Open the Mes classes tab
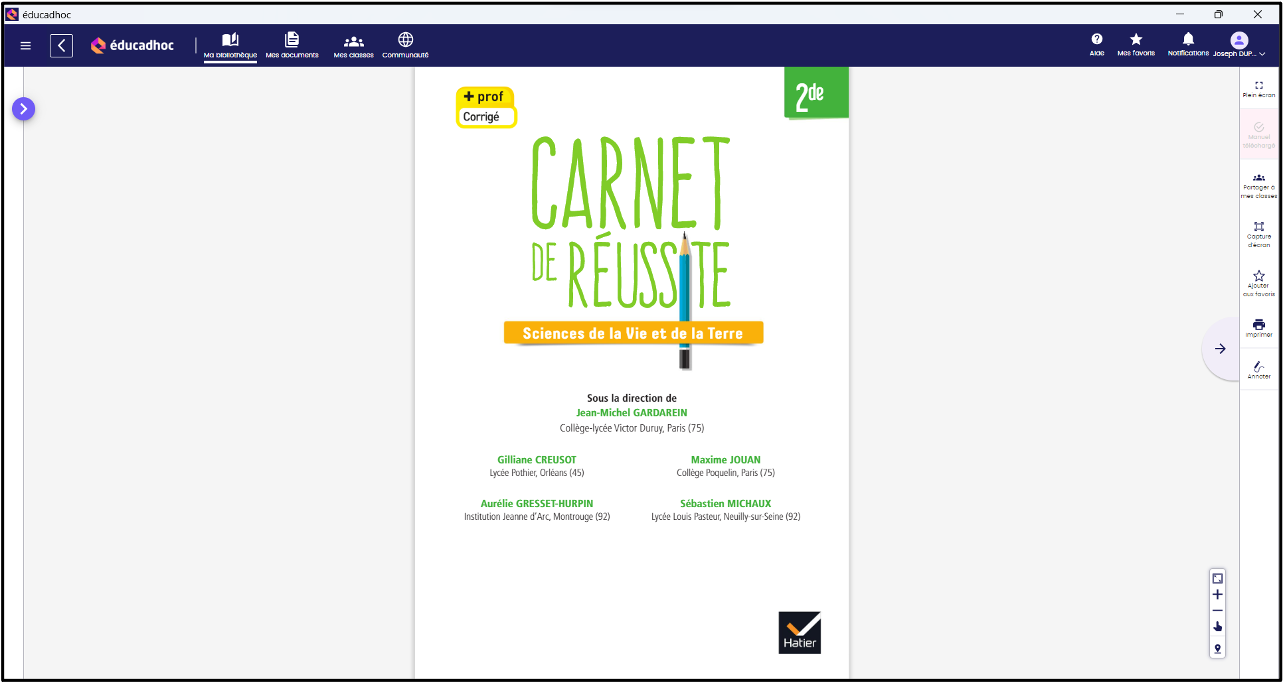This screenshot has width=1283, height=683. (x=354, y=44)
